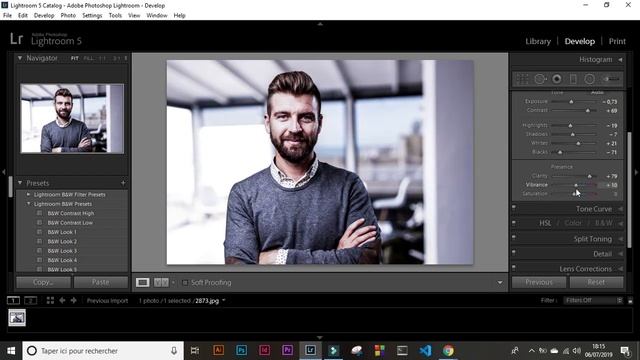Toggle HSL panel on/off switch

(x=514, y=222)
